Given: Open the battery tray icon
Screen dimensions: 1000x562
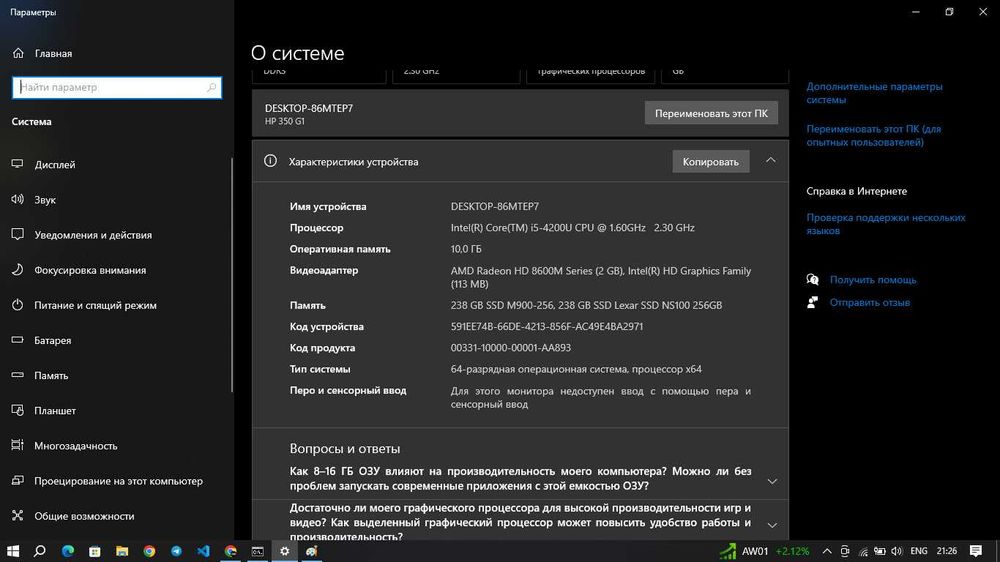Looking at the screenshot, I should [879, 551].
